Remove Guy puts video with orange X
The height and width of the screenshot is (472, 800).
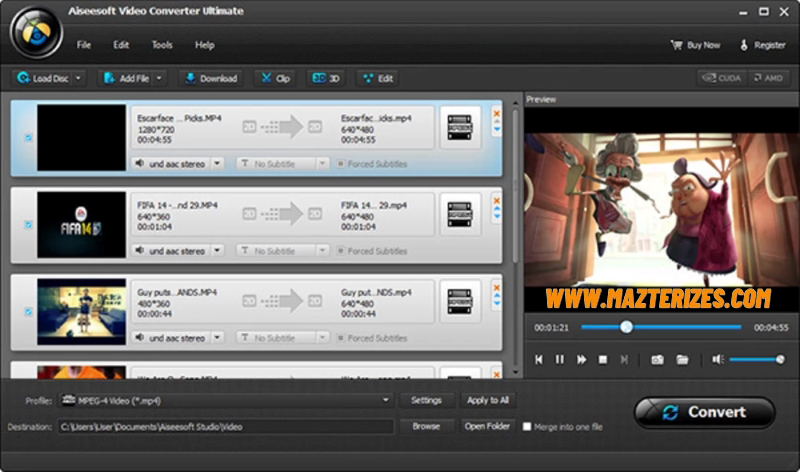pyautogui.click(x=496, y=288)
